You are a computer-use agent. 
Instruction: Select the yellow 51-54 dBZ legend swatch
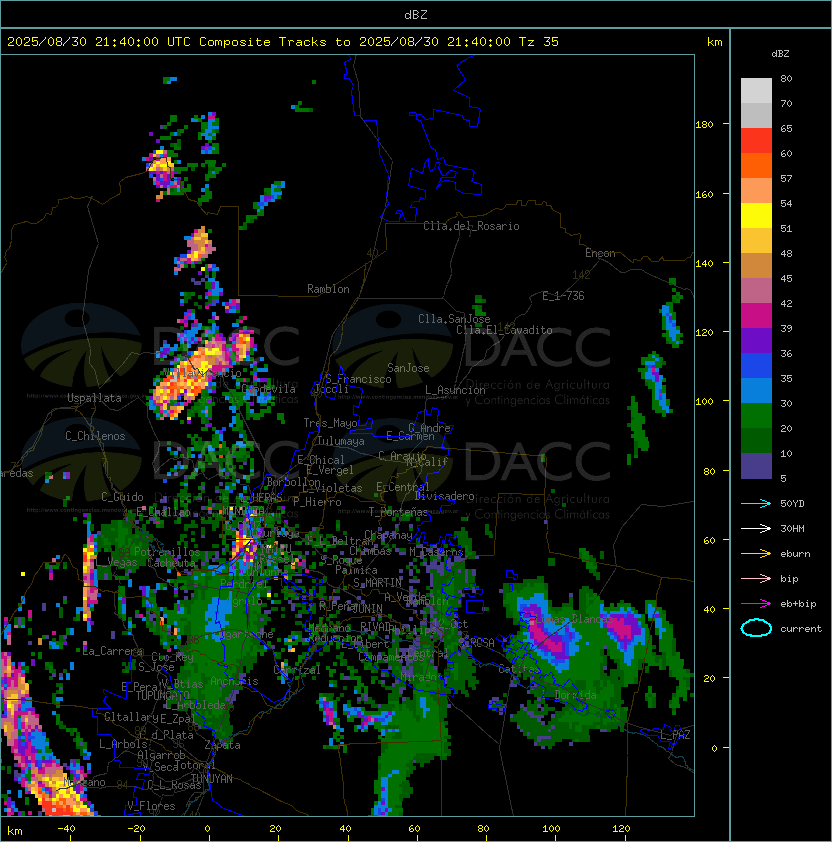(756, 216)
